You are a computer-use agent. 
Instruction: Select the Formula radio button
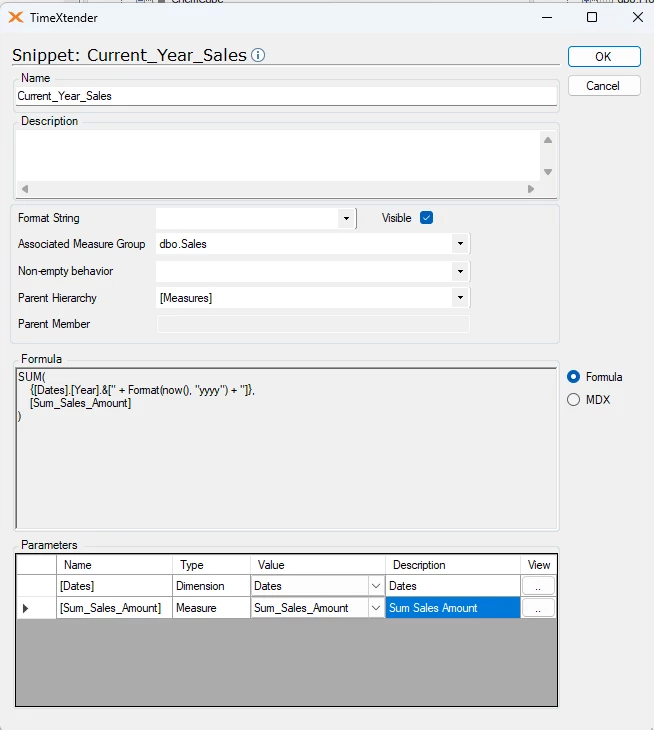click(573, 377)
